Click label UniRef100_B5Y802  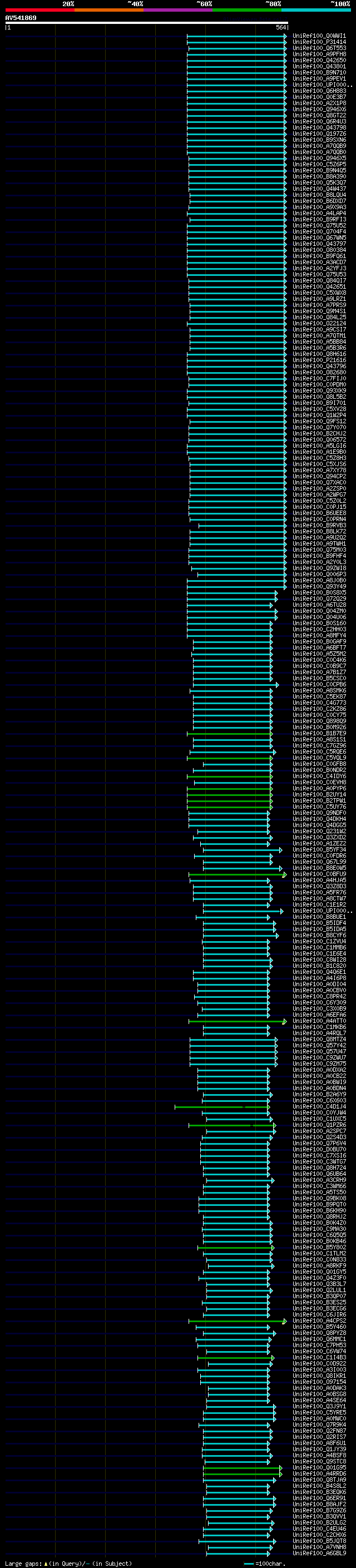tap(319, 1247)
